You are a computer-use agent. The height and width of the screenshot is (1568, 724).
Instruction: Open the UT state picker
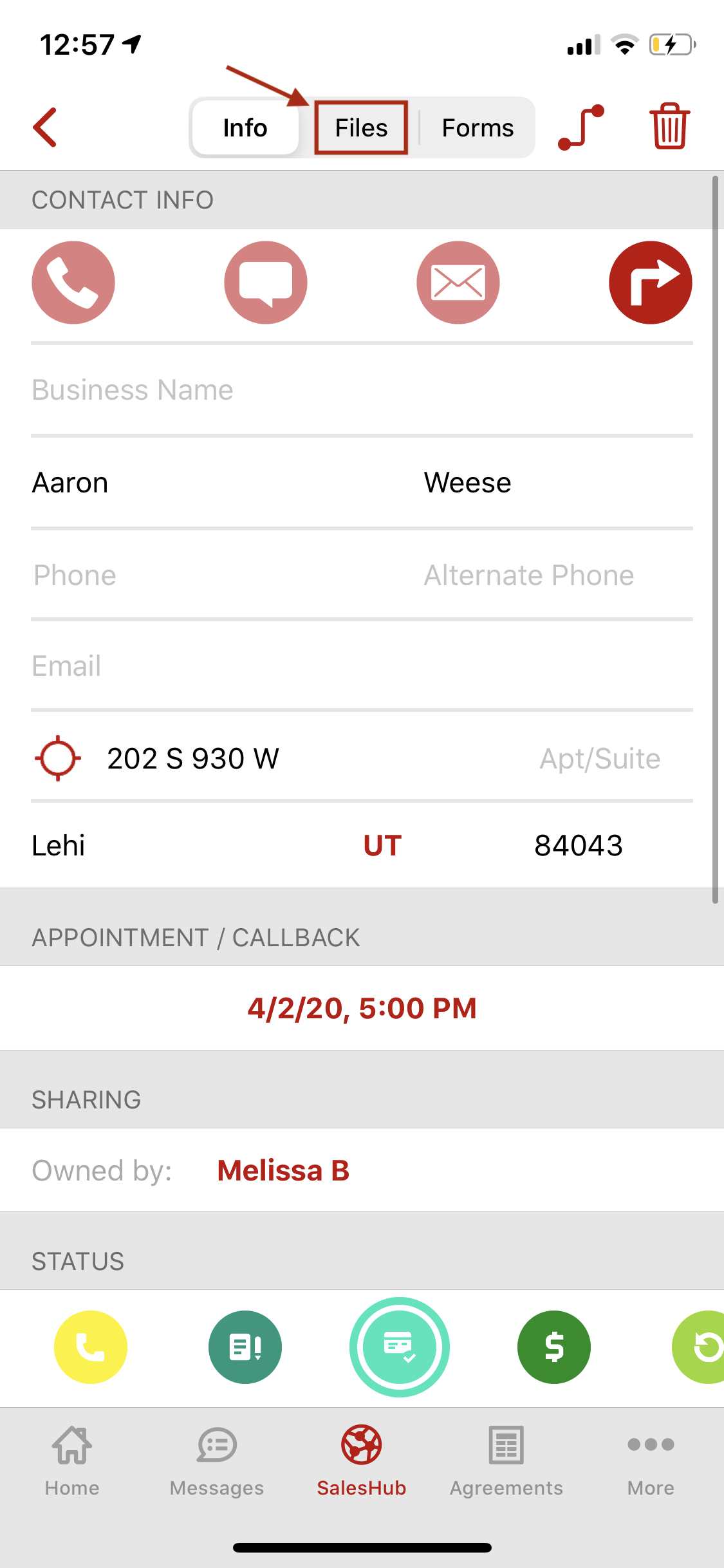[x=382, y=846]
